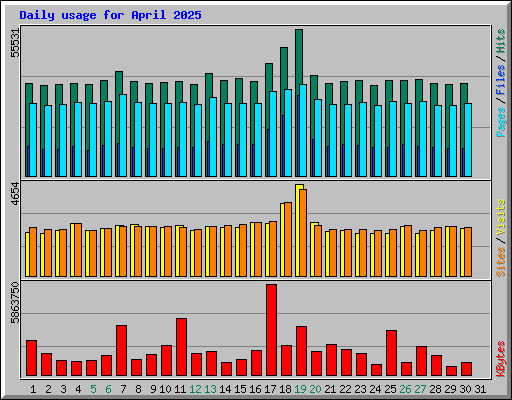
Task: Click the cyan Pages bar for day 1
Action: pyautogui.click(x=33, y=140)
